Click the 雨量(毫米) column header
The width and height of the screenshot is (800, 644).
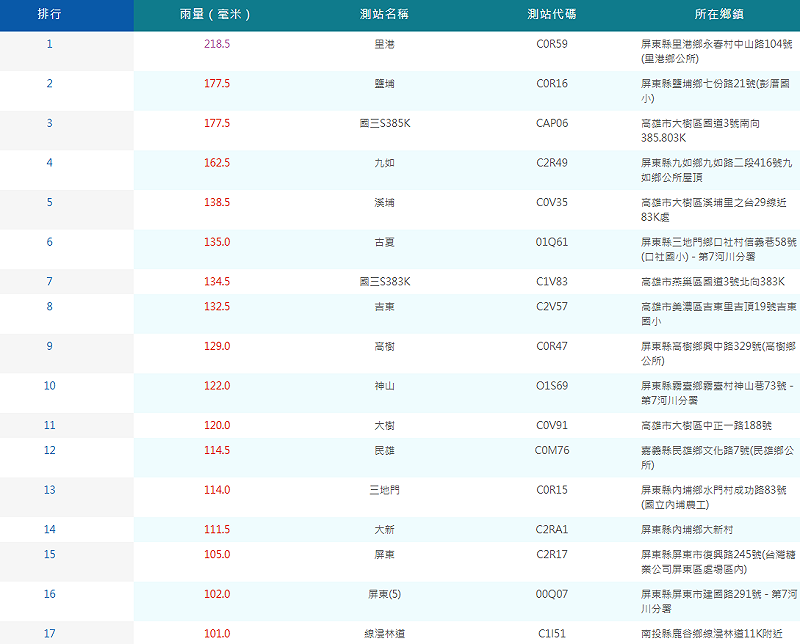(x=217, y=14)
